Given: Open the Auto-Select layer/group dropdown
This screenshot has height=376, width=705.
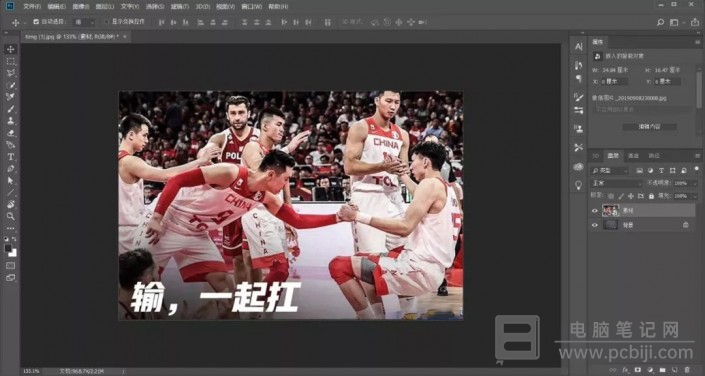Looking at the screenshot, I should tap(85, 22).
